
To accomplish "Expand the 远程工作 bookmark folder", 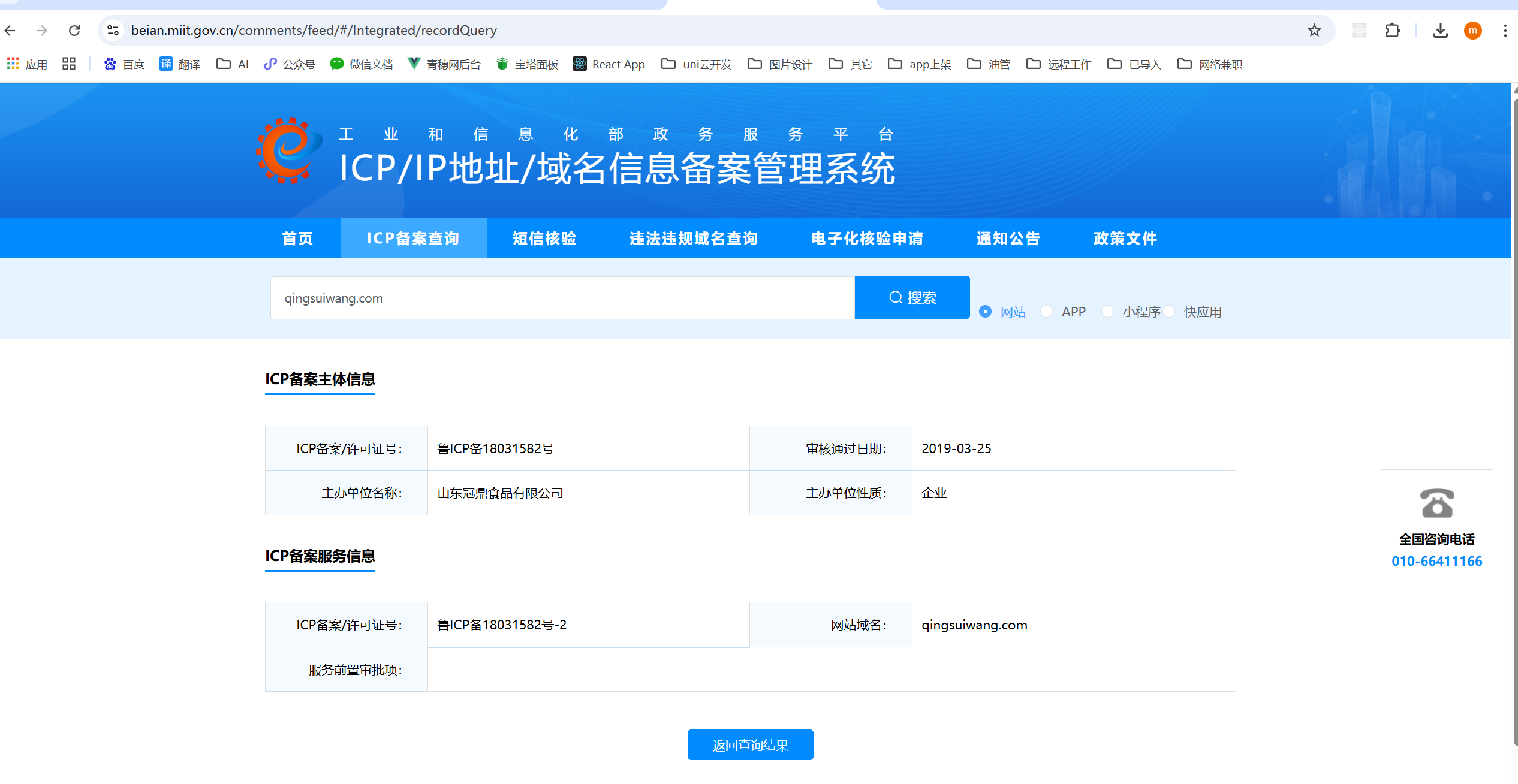I will [1059, 64].
